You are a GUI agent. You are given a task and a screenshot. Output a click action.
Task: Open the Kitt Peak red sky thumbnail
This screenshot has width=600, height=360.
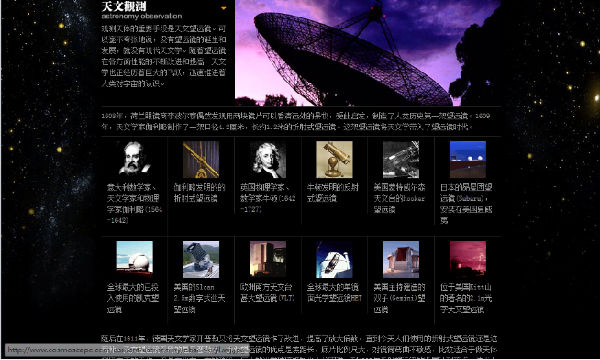(x=468, y=259)
